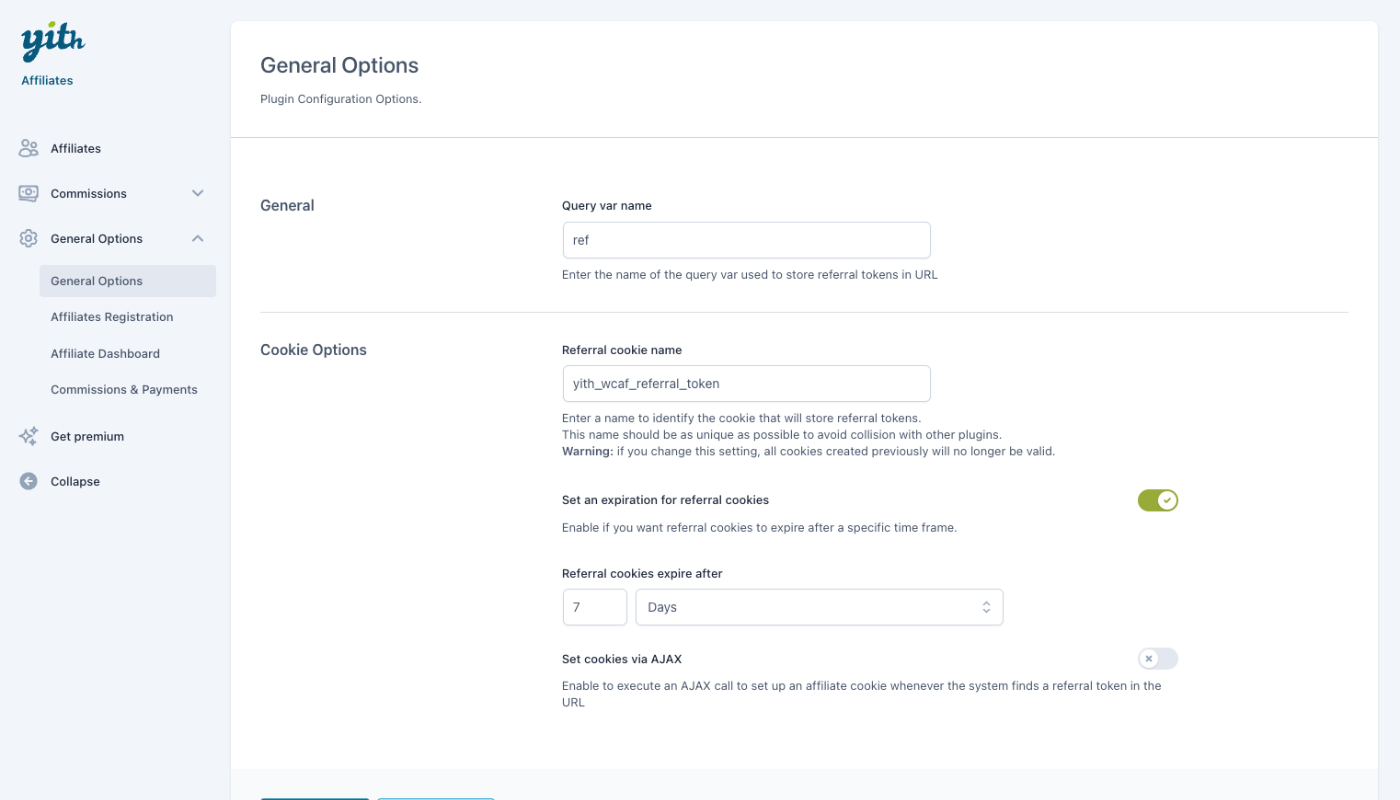
Task: Collapse the General Options submenu chevron
Action: pos(198,238)
